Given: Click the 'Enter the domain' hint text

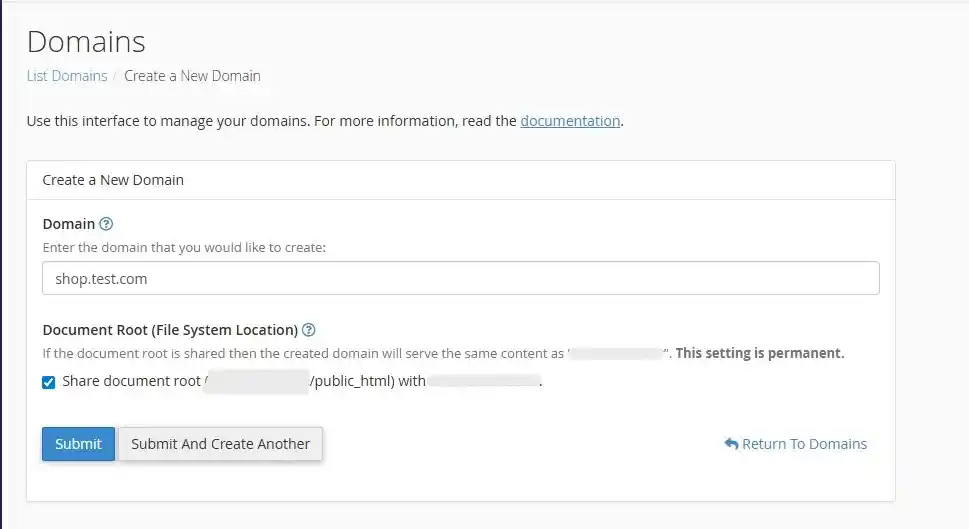Looking at the screenshot, I should click(x=184, y=247).
